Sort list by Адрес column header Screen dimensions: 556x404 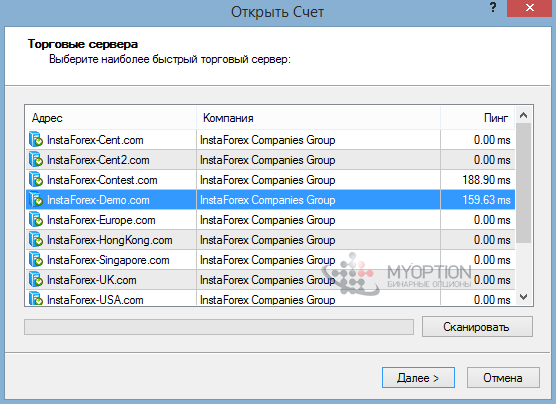tap(111, 118)
